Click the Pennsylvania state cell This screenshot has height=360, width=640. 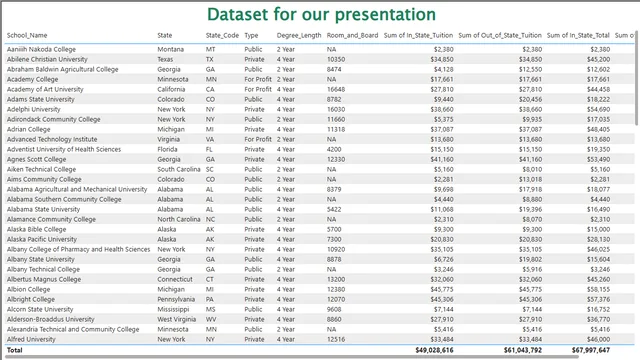(x=176, y=299)
